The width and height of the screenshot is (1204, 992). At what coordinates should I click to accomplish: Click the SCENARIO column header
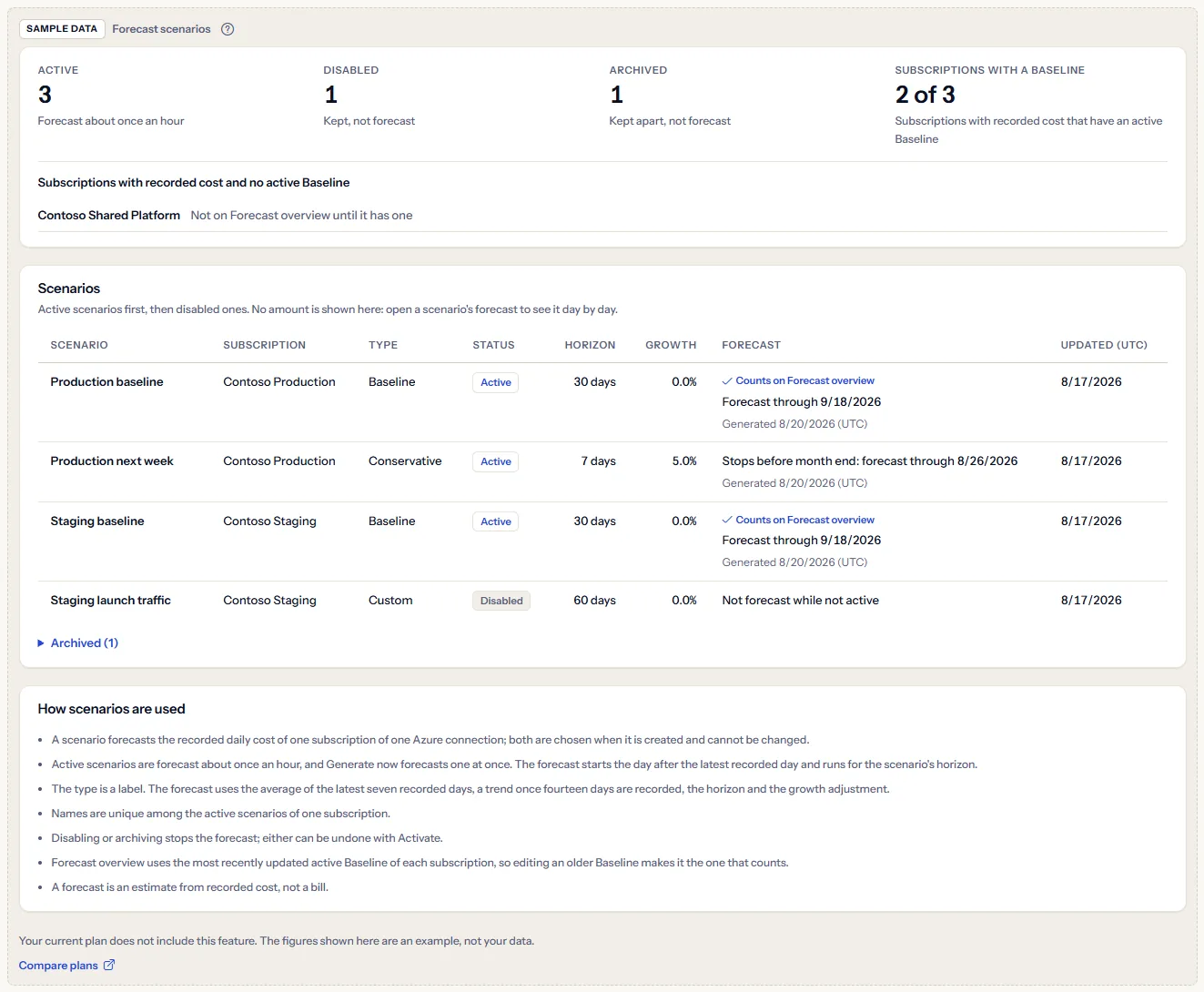pyautogui.click(x=79, y=346)
